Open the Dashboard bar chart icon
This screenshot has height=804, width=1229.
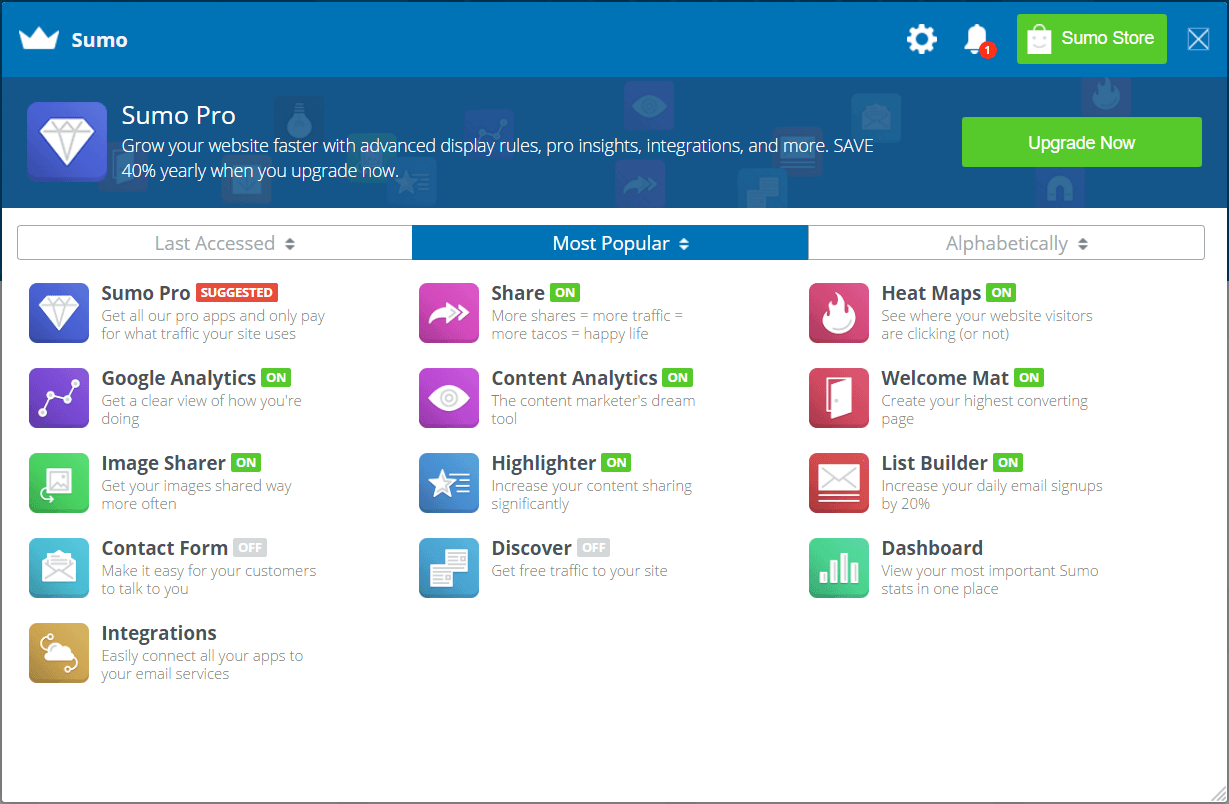[839, 568]
